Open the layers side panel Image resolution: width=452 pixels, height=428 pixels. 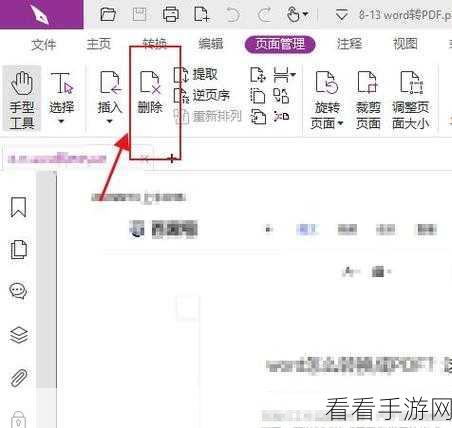[x=19, y=335]
